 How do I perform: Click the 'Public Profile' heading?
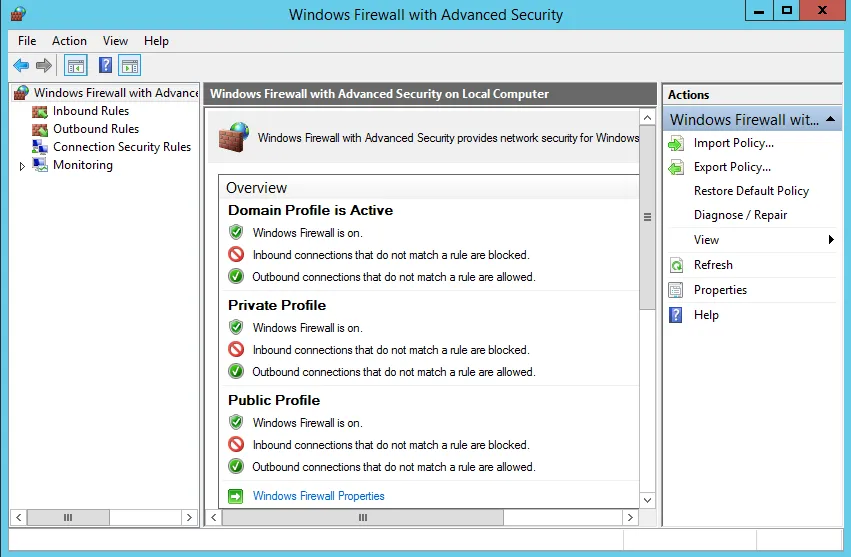point(274,400)
